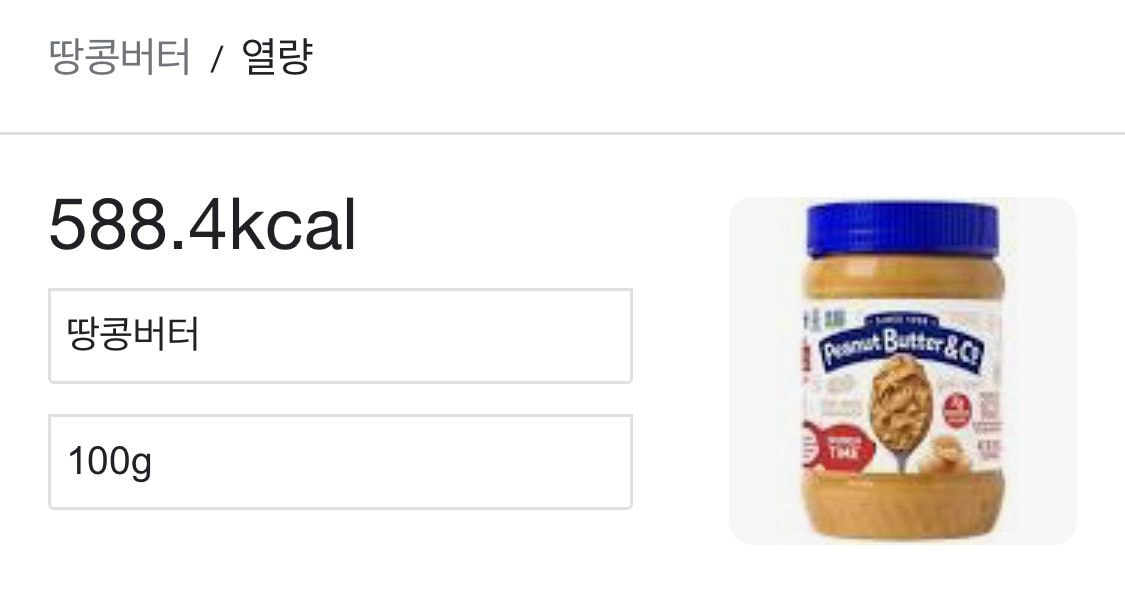Open the peanut butter jar thumbnail
The width and height of the screenshot is (1125, 592).
coord(903,370)
